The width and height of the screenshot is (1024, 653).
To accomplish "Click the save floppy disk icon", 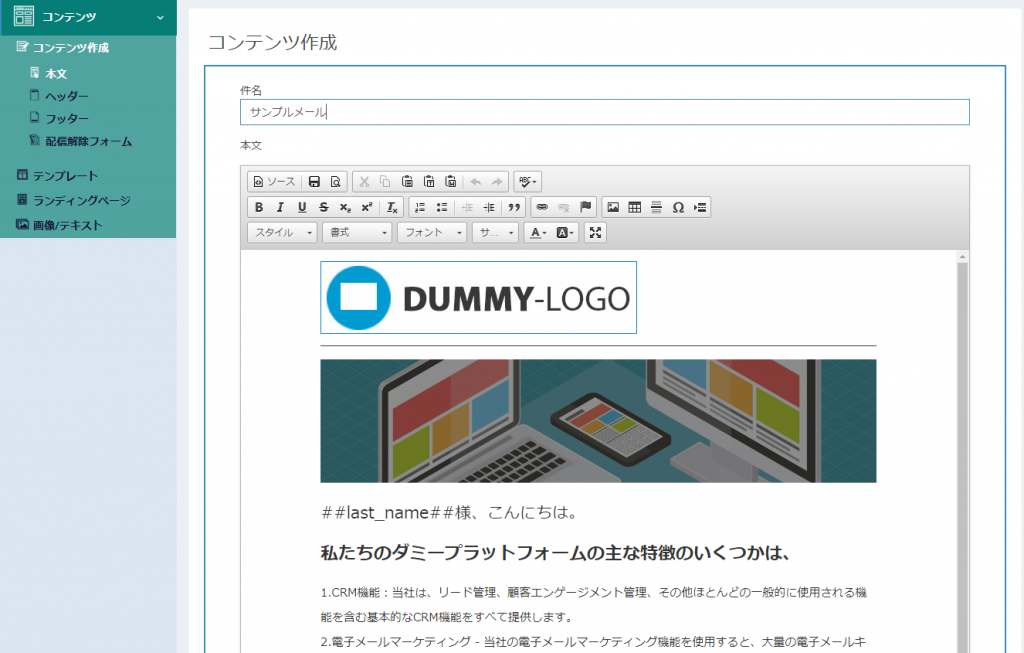I will [x=314, y=182].
